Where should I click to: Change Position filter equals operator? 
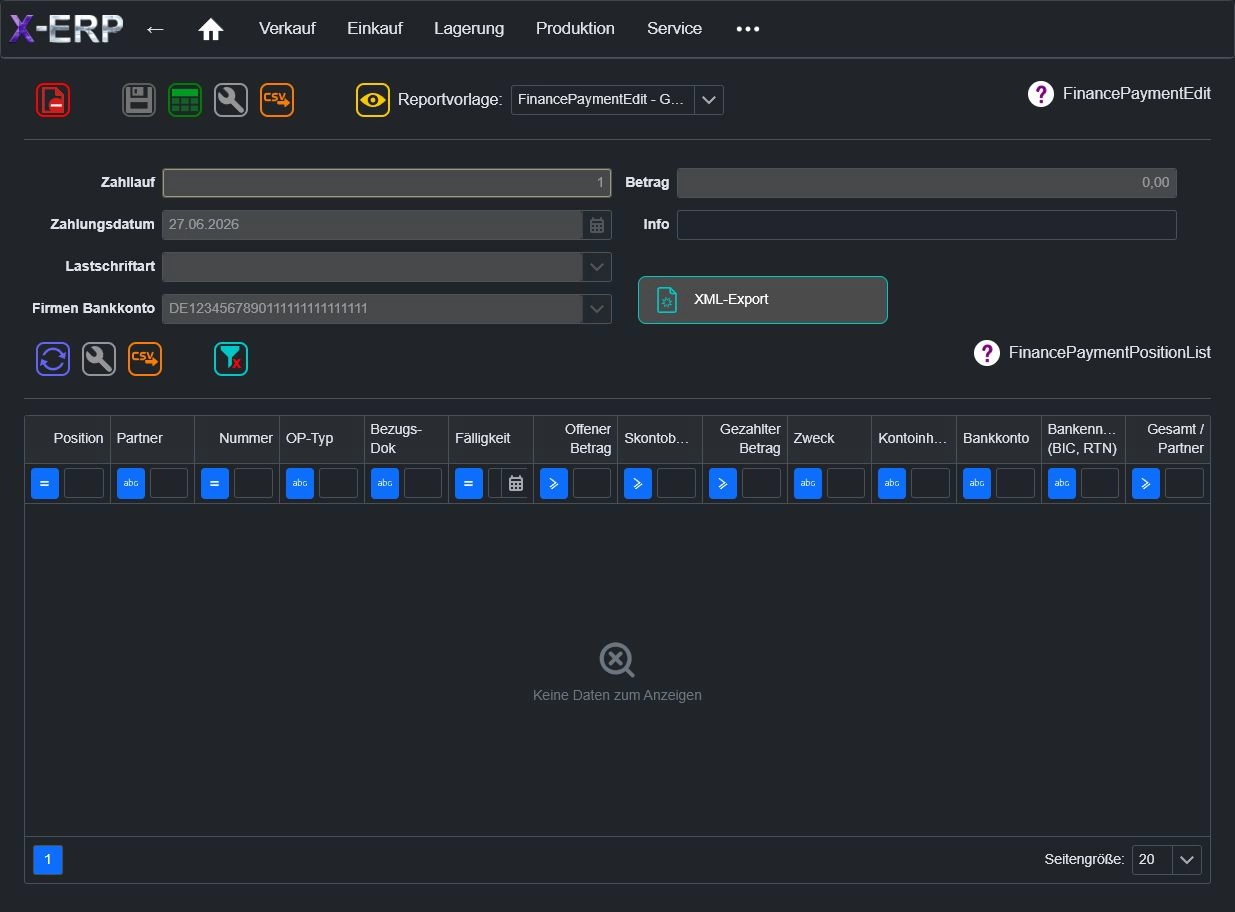[x=44, y=483]
